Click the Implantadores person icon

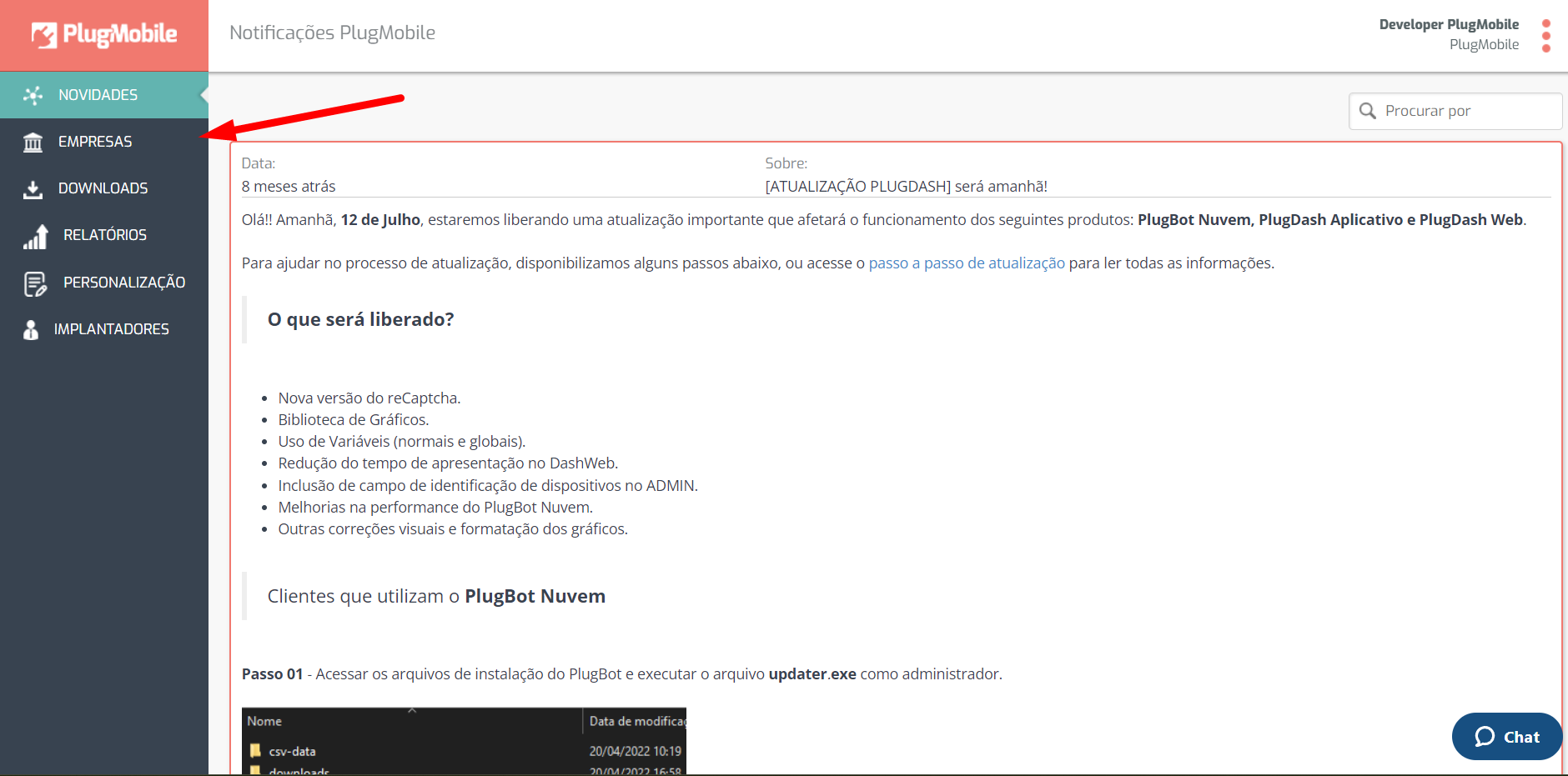tap(31, 330)
